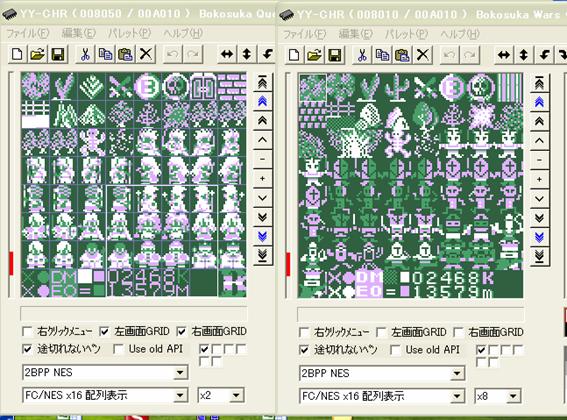The width and height of the screenshot is (567, 420).
Task: Click the blue double-down arrow in right window
Action: tap(539, 237)
